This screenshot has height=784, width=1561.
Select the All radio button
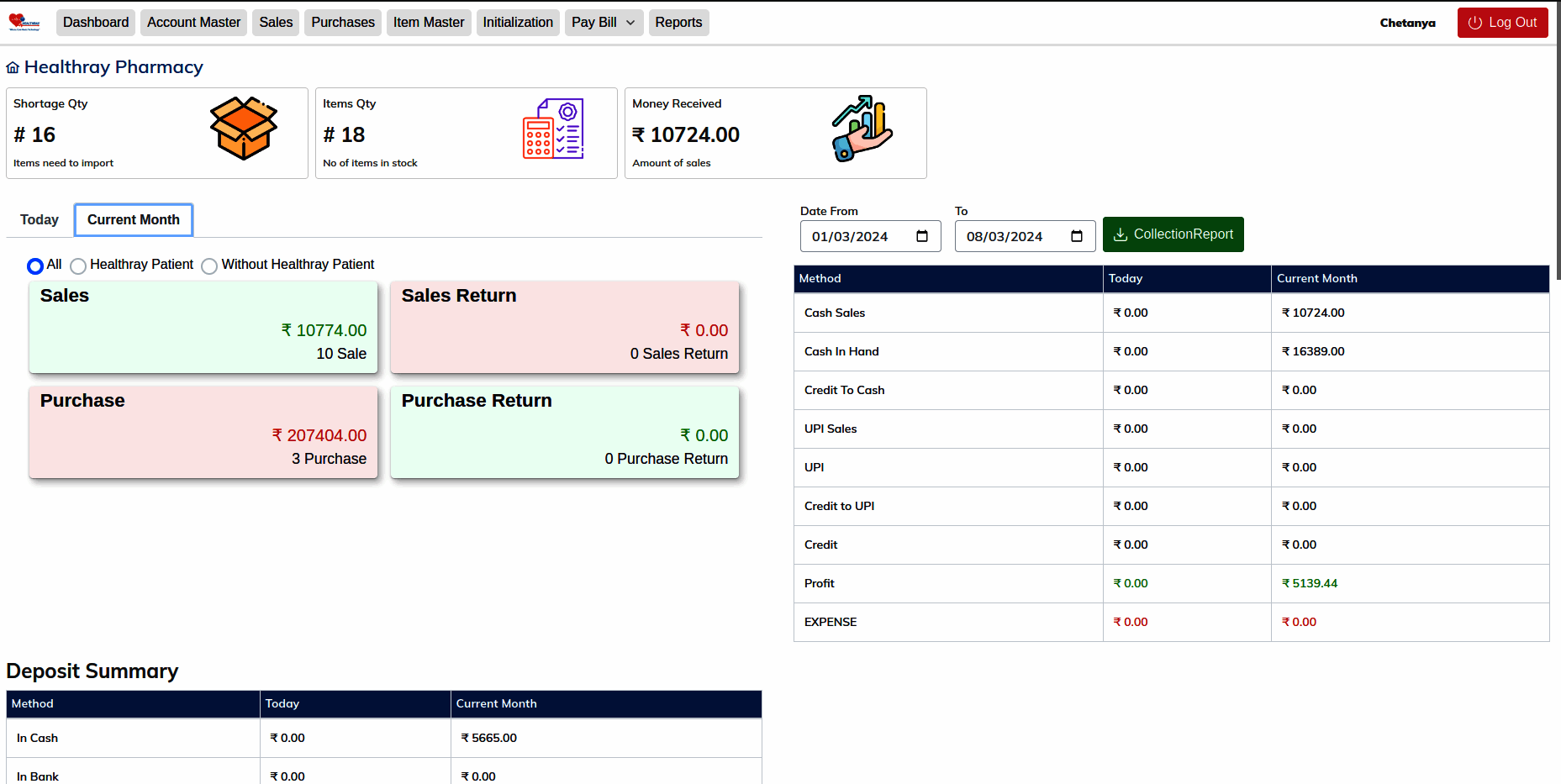coord(34,265)
